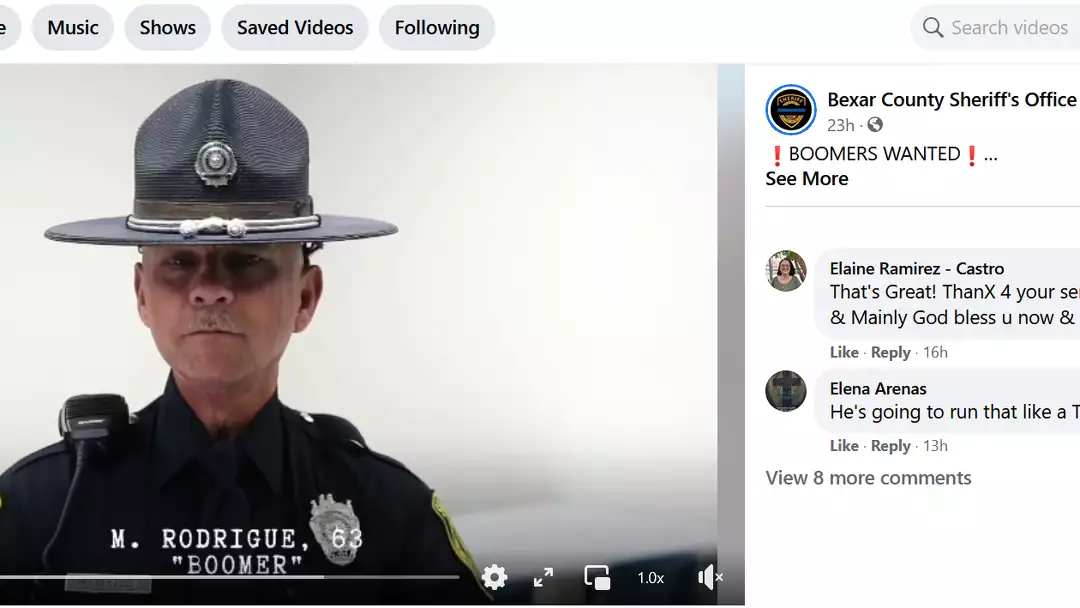Open the 1.0x playback speed menu
The height and width of the screenshot is (608, 1080).
pyautogui.click(x=651, y=577)
